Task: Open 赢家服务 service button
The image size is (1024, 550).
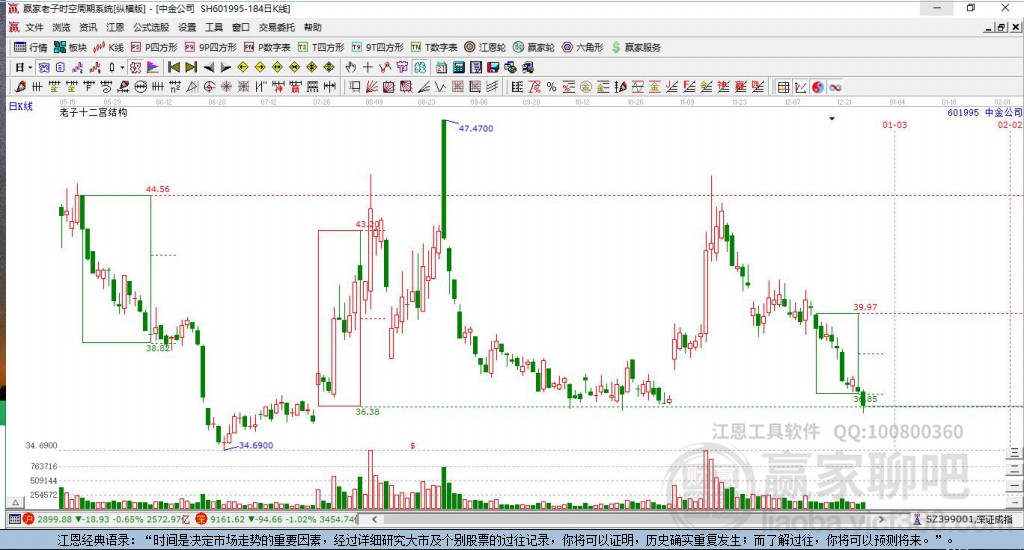Action: 636,47
